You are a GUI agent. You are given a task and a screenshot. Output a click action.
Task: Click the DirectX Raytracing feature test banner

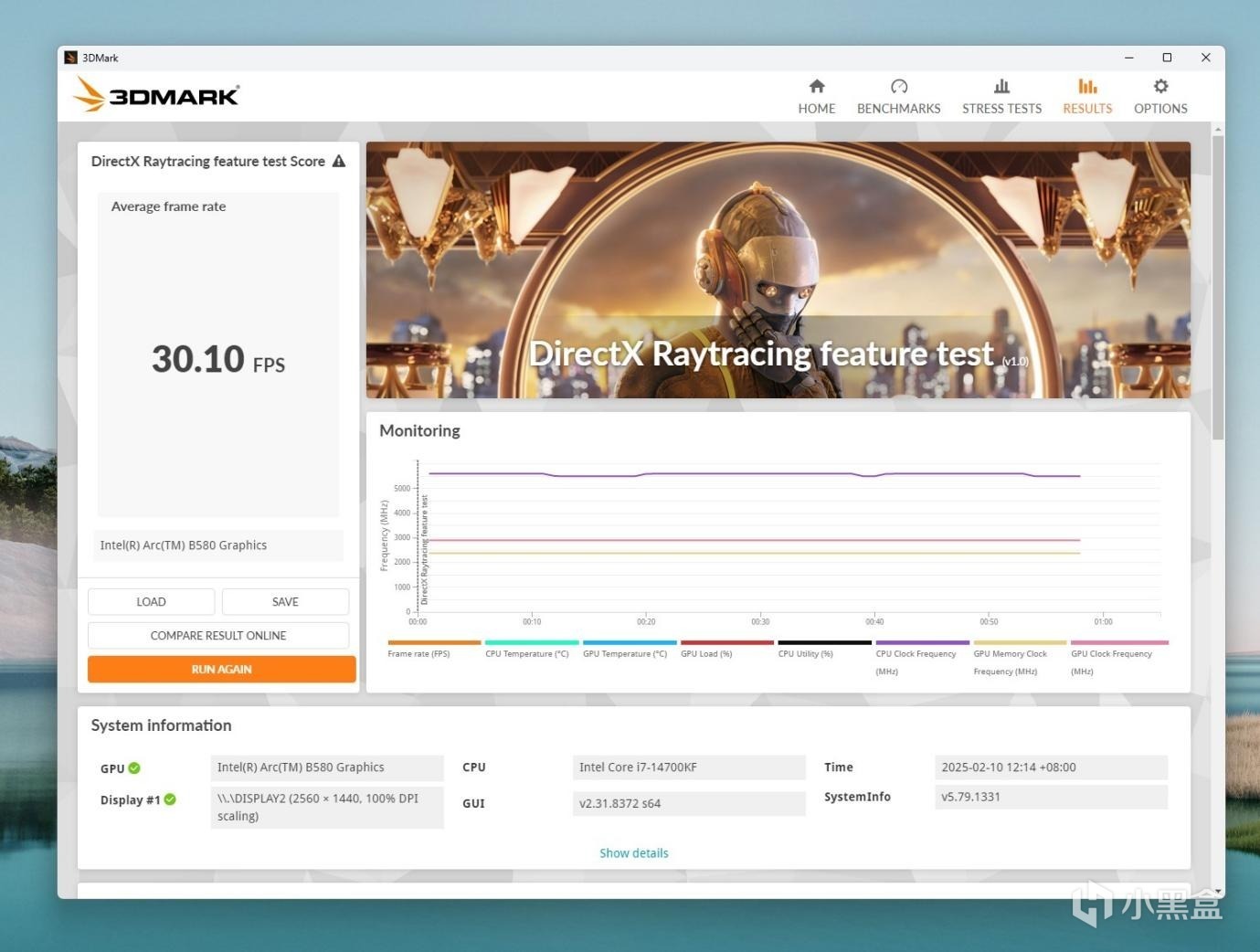point(778,270)
